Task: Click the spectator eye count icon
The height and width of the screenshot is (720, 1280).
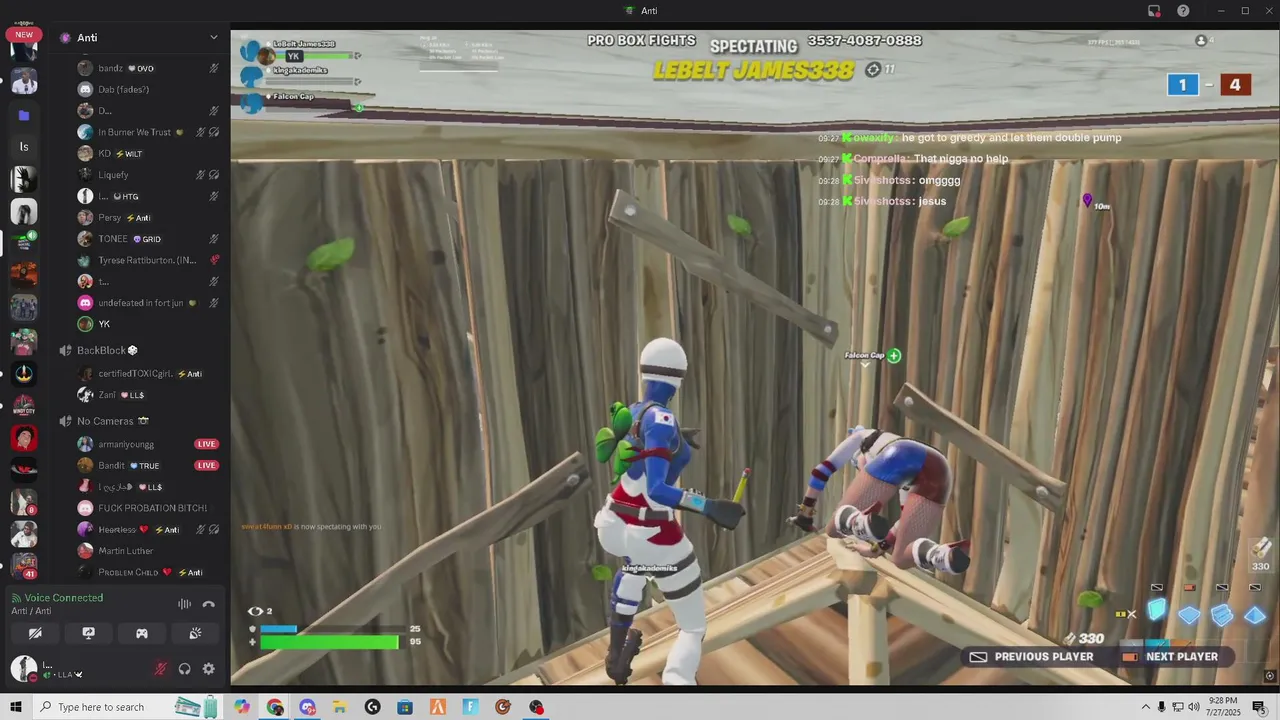Action: point(256,611)
